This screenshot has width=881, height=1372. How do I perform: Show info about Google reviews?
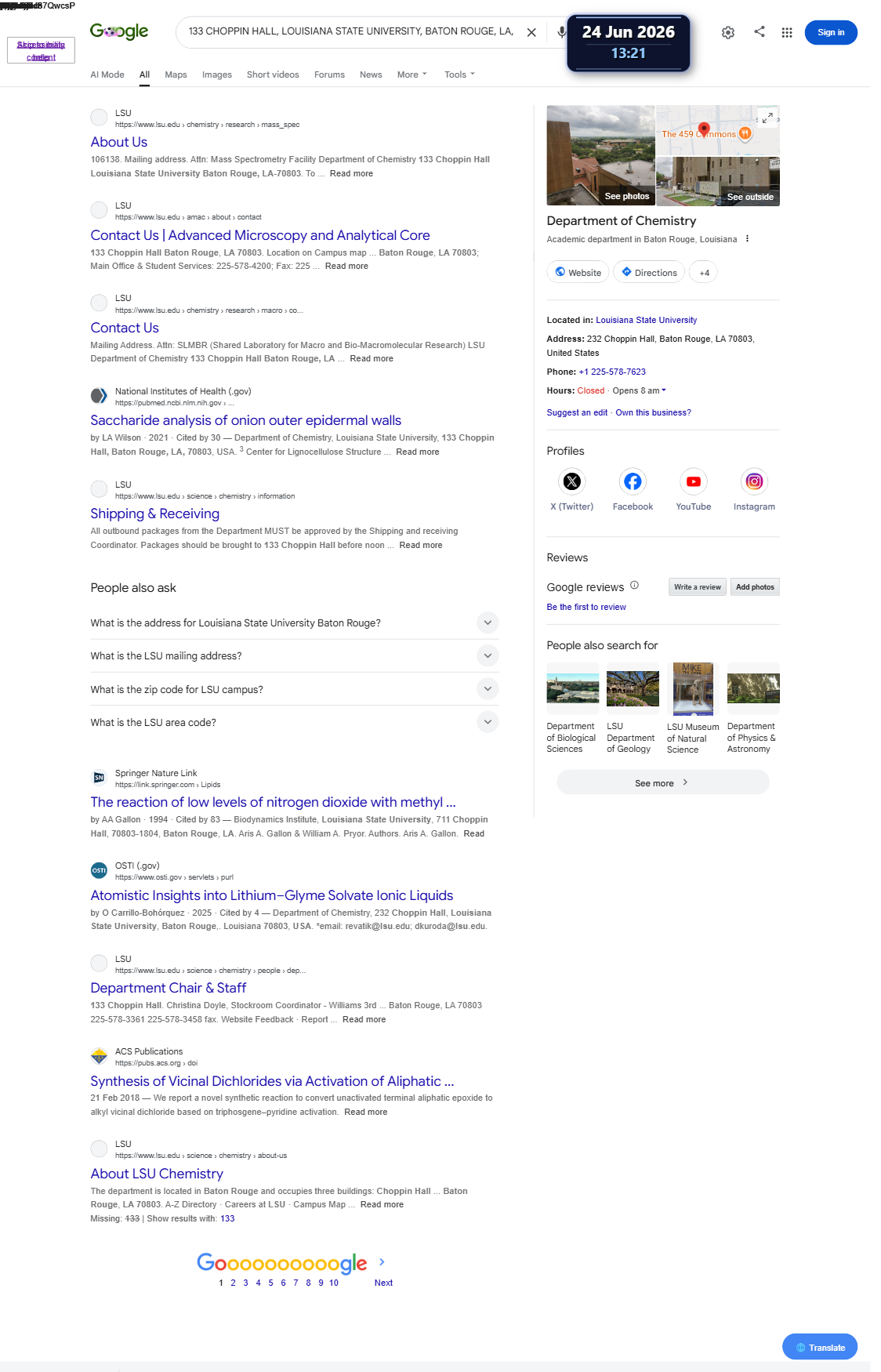(635, 585)
